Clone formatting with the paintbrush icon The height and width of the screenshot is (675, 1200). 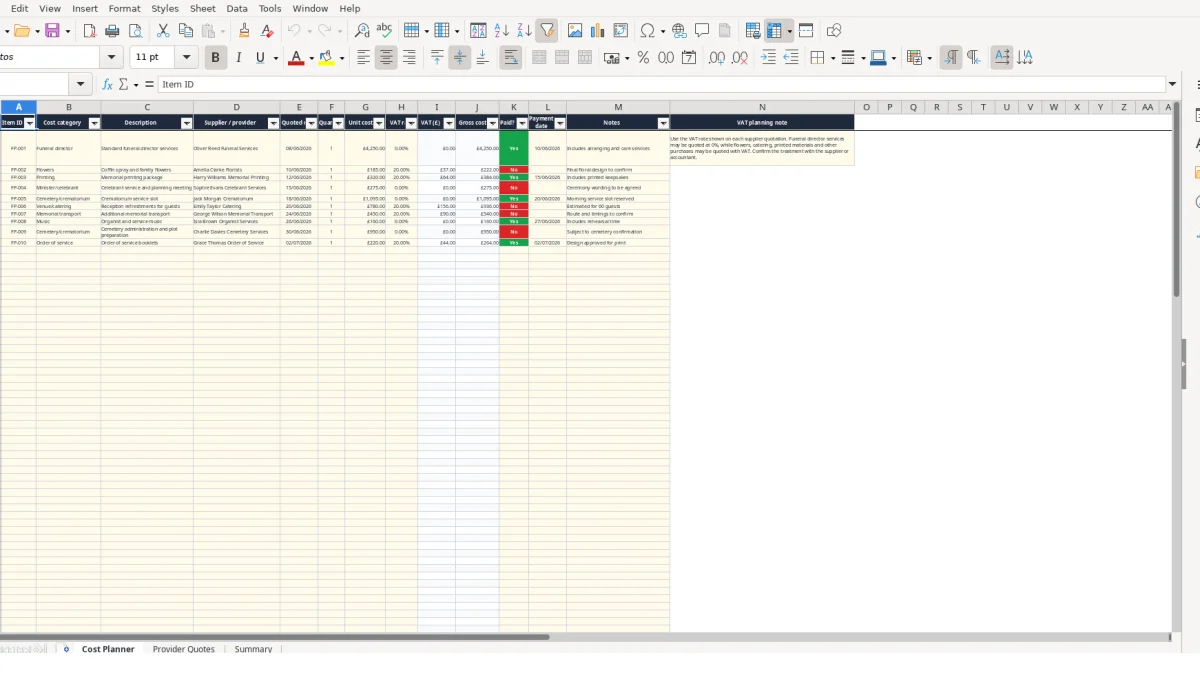244,31
